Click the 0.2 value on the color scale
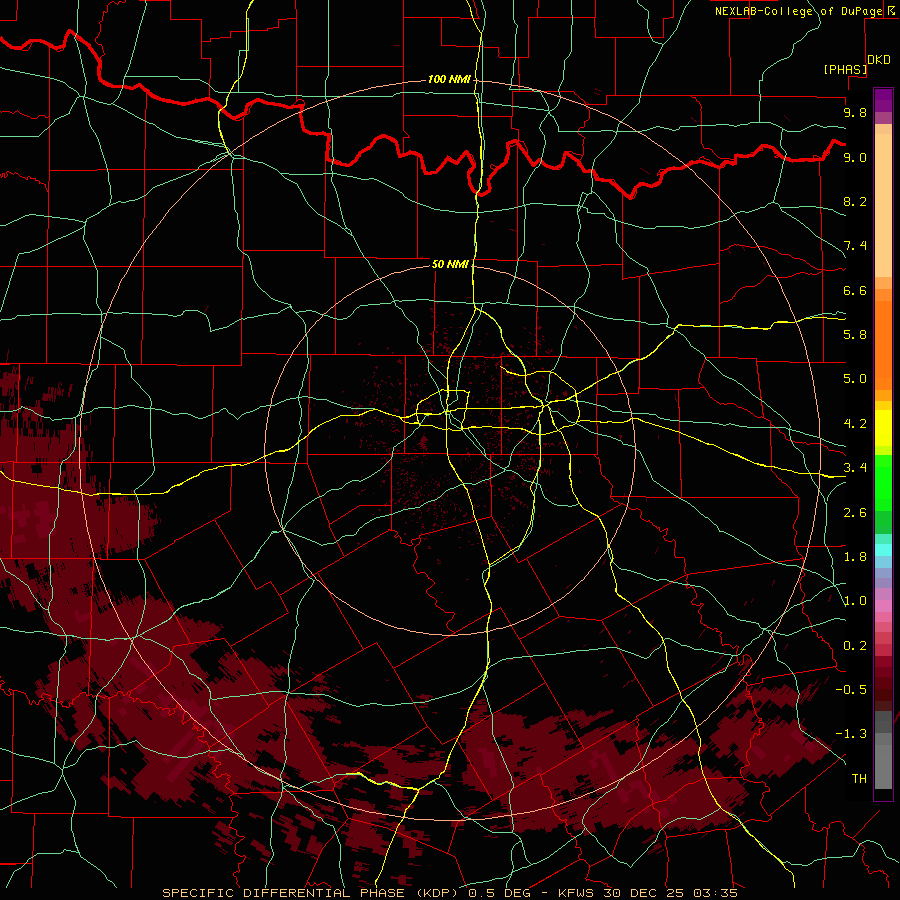 click(x=855, y=646)
